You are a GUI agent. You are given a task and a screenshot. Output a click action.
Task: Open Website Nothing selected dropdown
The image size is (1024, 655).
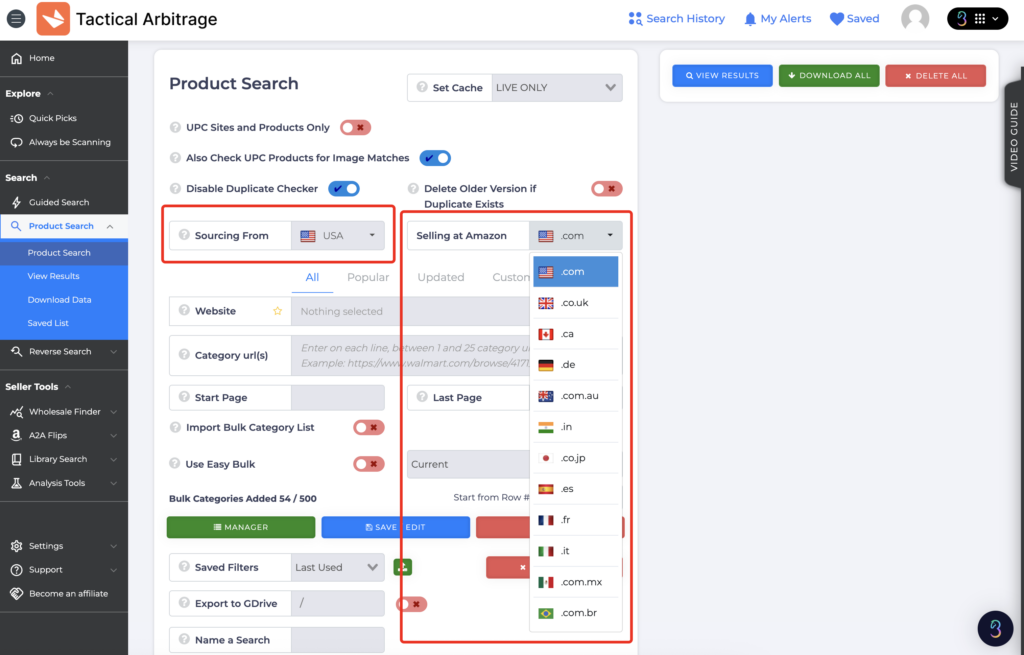[x=411, y=312]
